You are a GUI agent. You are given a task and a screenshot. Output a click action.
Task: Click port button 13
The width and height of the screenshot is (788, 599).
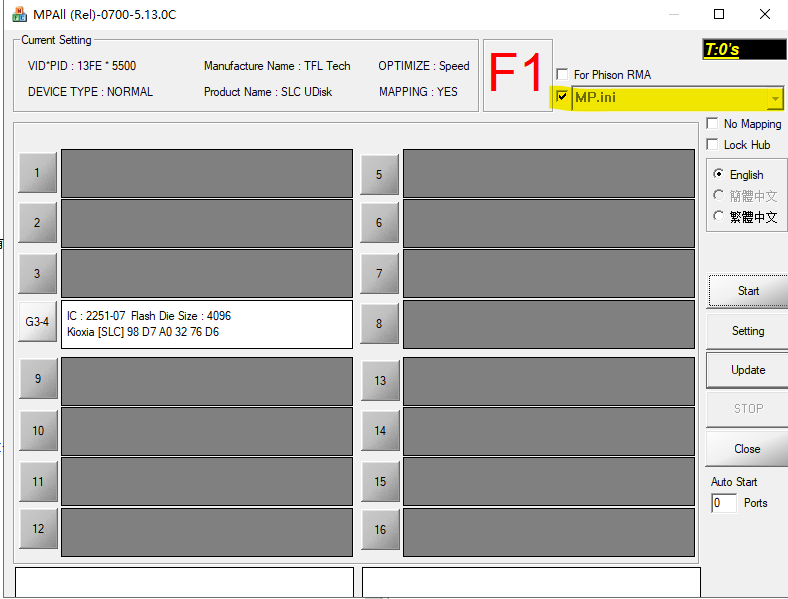point(380,381)
